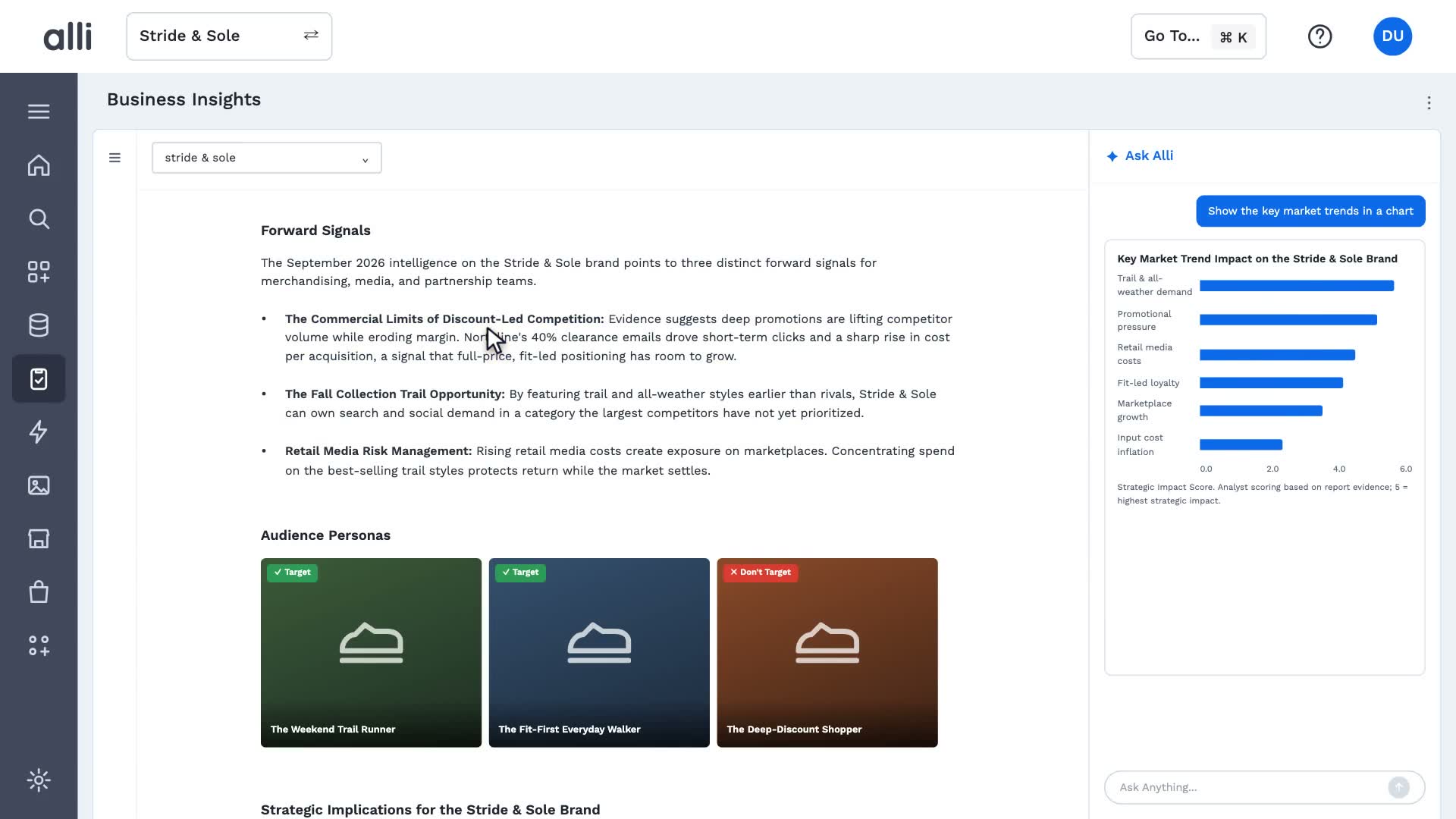Open The Deep-Discount Shopper persona card
1456x819 pixels.
(827, 653)
